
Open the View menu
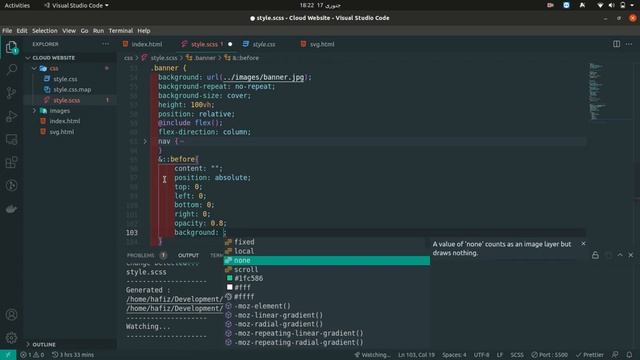point(69,31)
